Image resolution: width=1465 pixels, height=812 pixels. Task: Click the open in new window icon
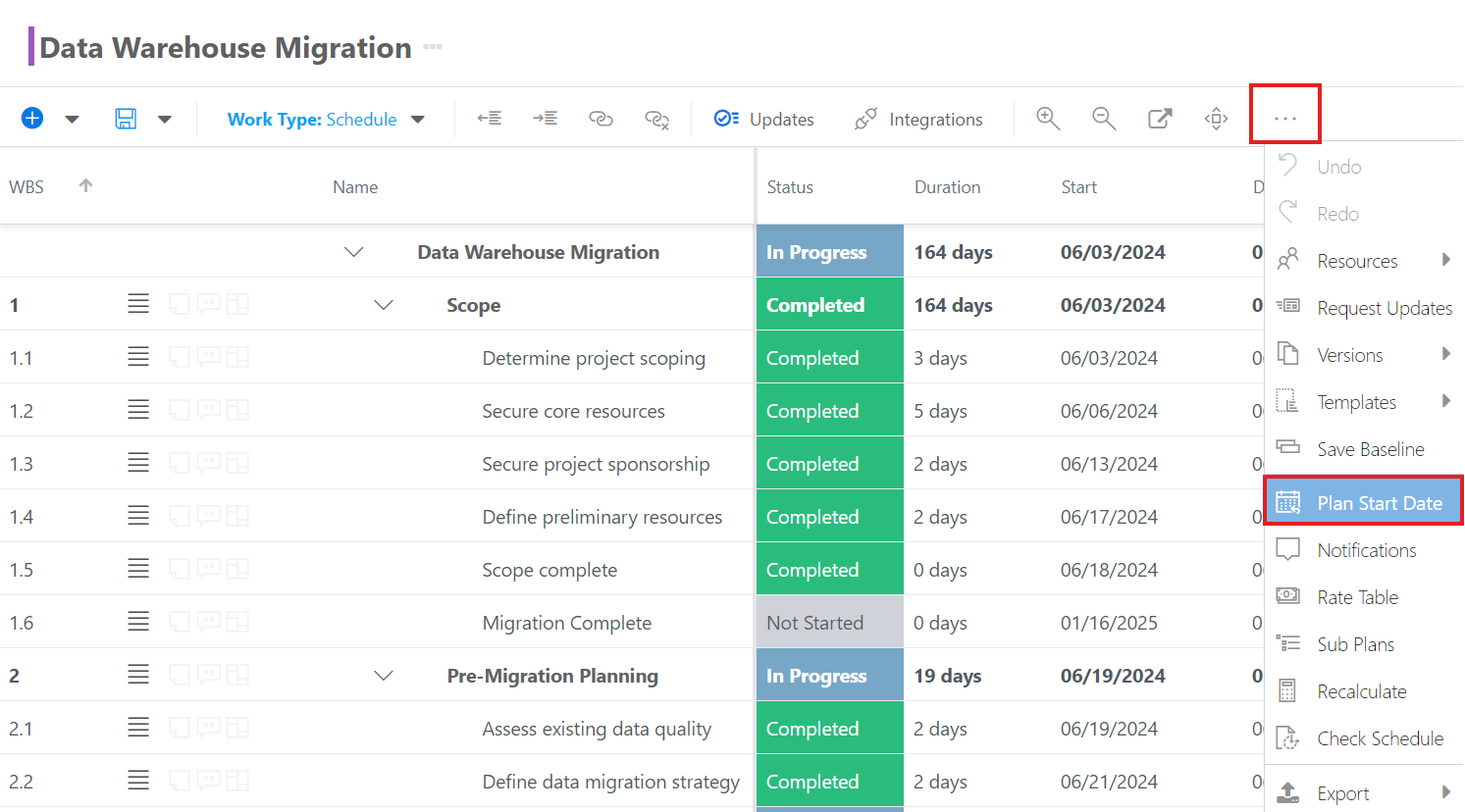click(x=1160, y=119)
